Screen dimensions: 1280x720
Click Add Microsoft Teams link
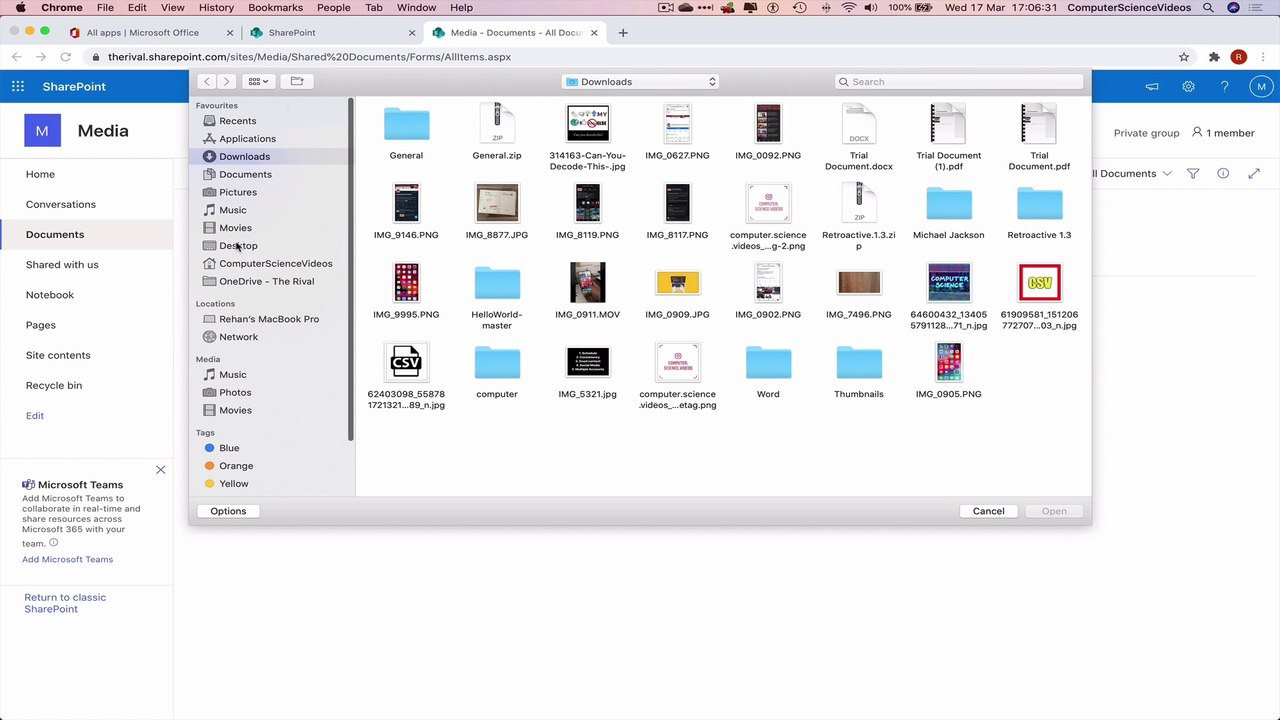tap(68, 559)
